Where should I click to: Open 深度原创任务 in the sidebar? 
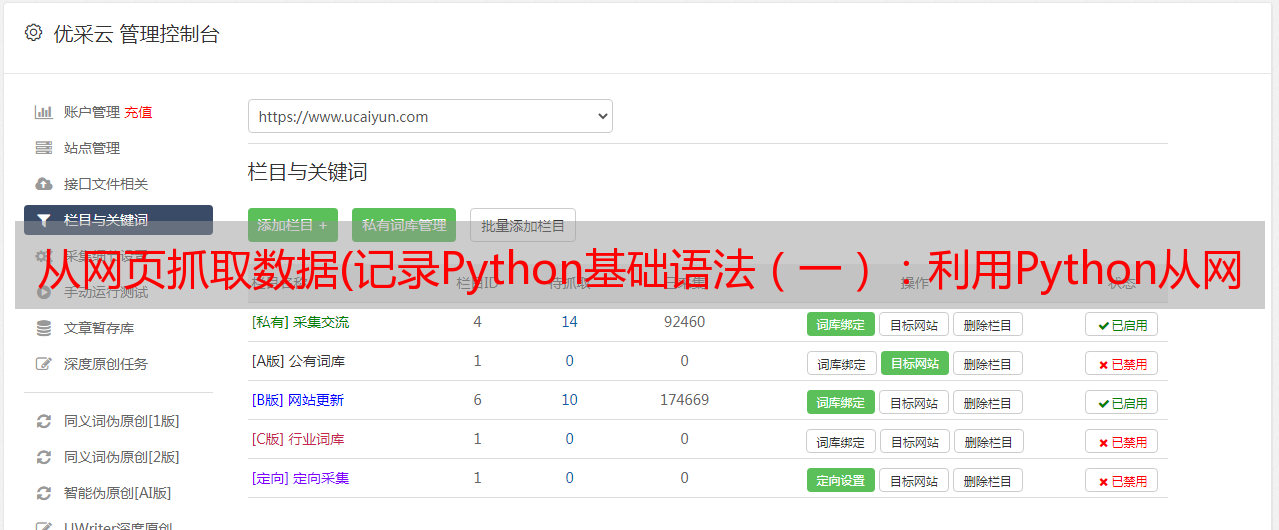[106, 364]
